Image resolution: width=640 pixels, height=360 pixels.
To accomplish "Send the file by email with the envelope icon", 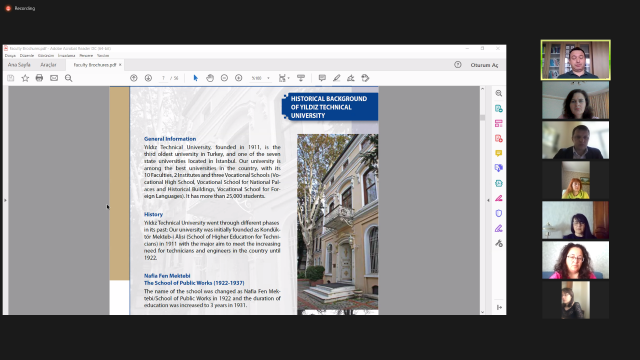I will pos(54,78).
